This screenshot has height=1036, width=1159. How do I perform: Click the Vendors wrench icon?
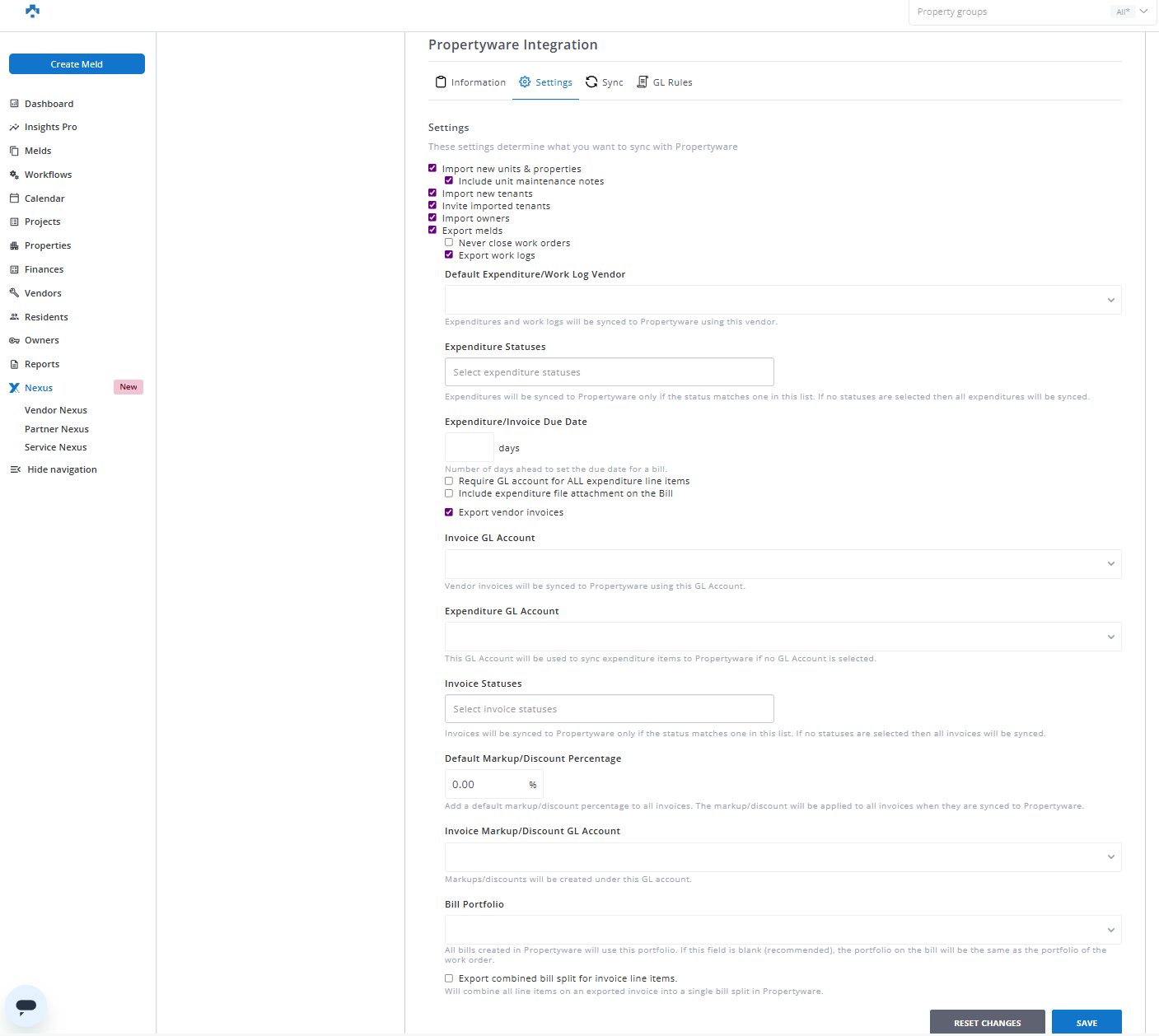(x=14, y=293)
